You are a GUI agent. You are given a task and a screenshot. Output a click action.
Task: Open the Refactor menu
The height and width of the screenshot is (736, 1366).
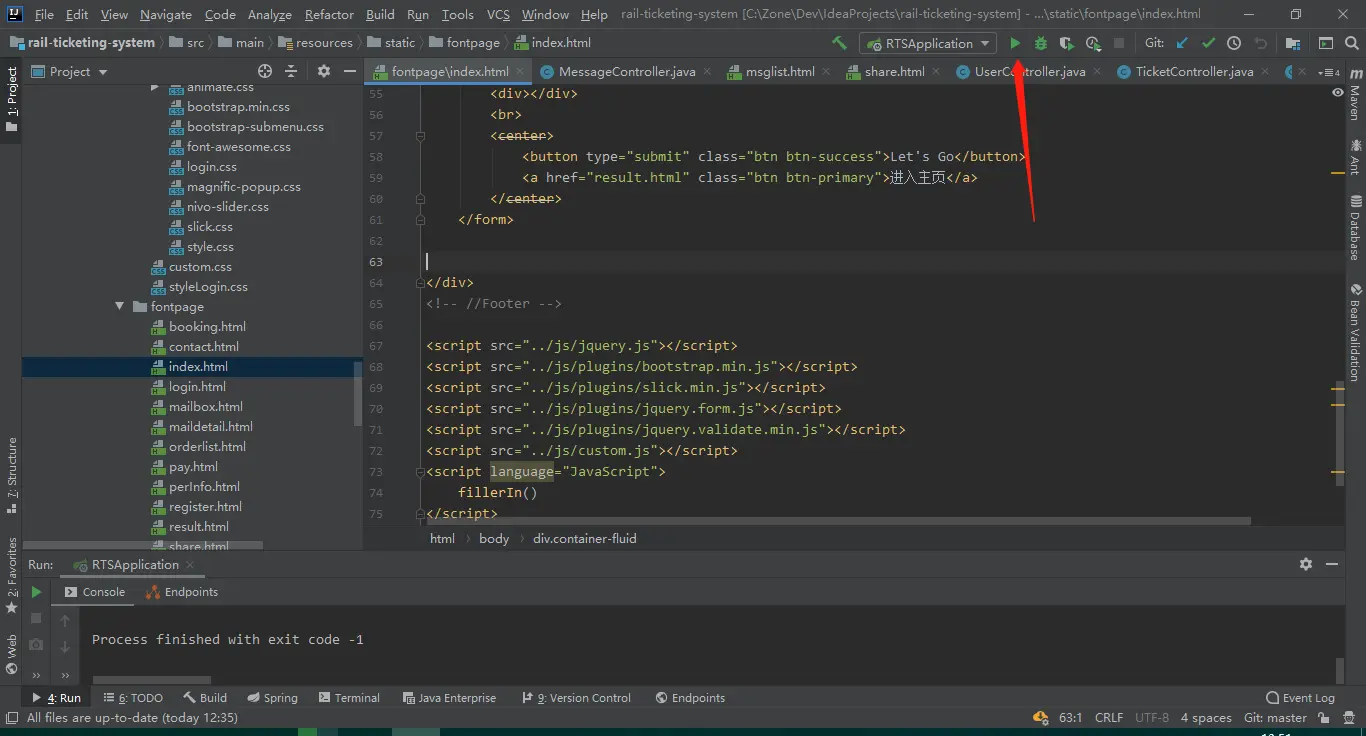pos(329,14)
